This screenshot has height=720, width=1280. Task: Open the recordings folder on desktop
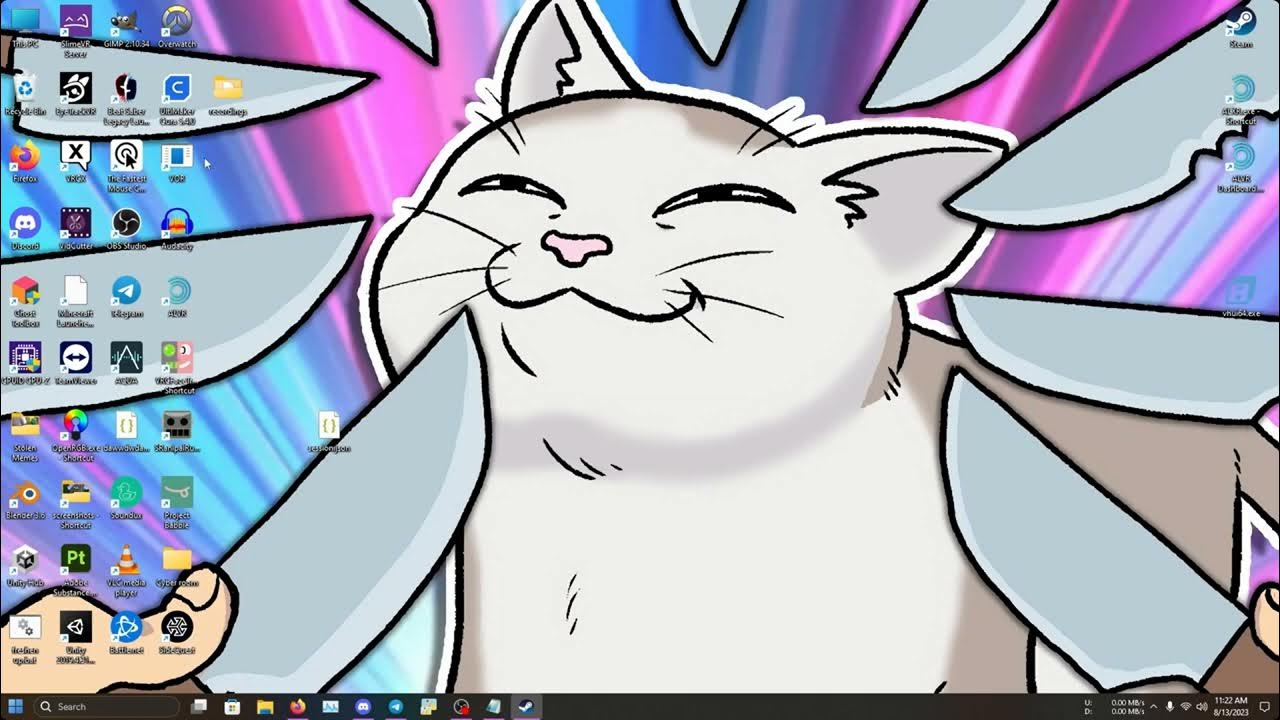coord(228,93)
